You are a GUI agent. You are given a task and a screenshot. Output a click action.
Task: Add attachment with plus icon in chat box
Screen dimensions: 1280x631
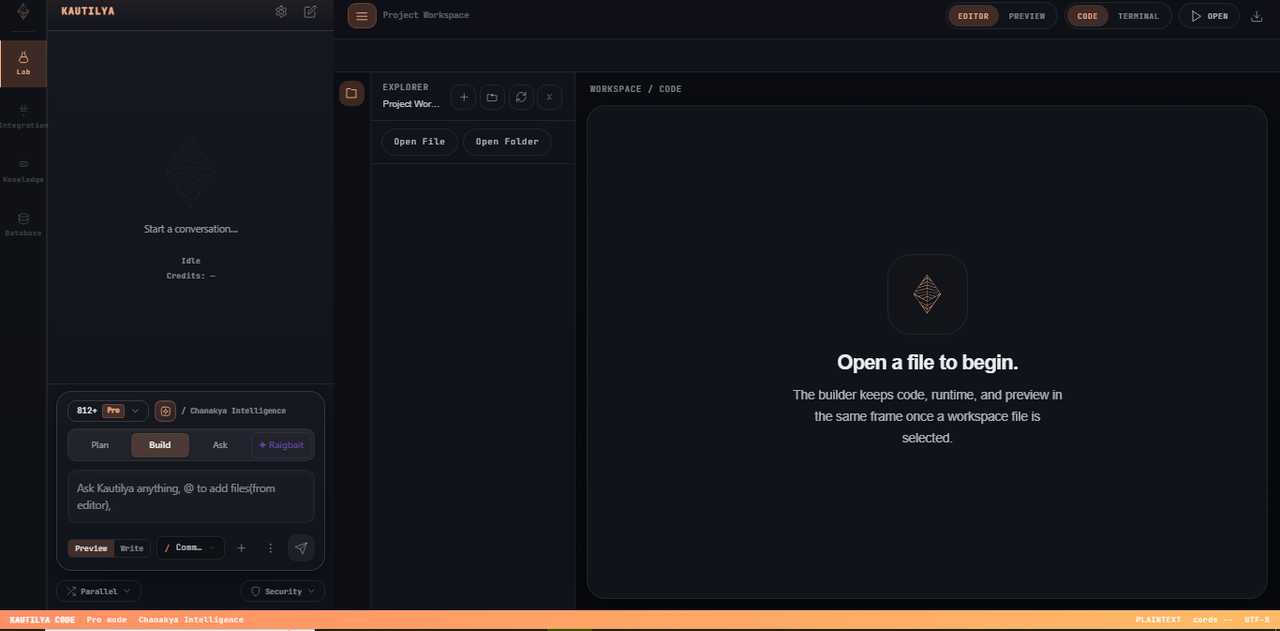(241, 548)
